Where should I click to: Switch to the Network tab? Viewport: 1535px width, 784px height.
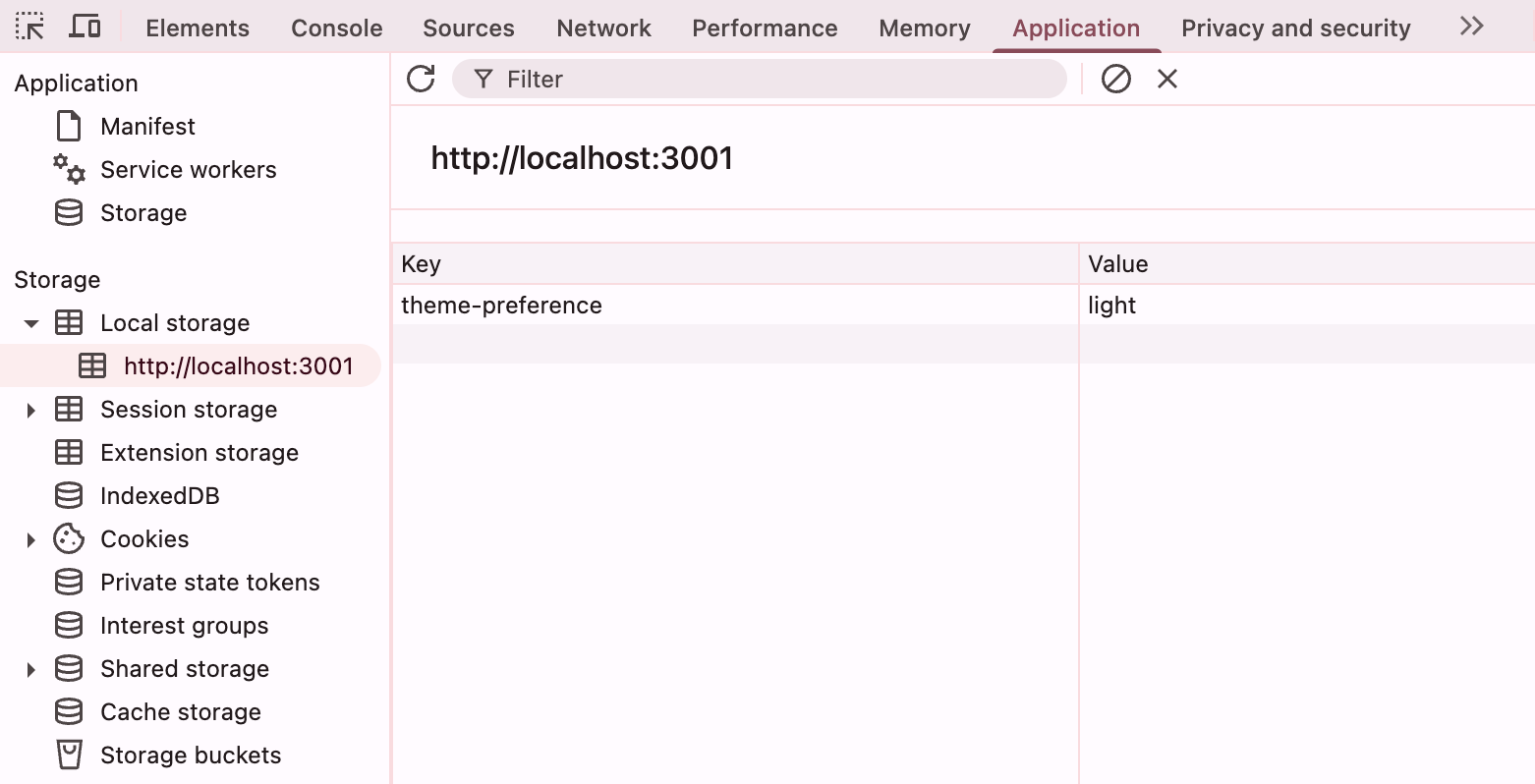point(603,28)
